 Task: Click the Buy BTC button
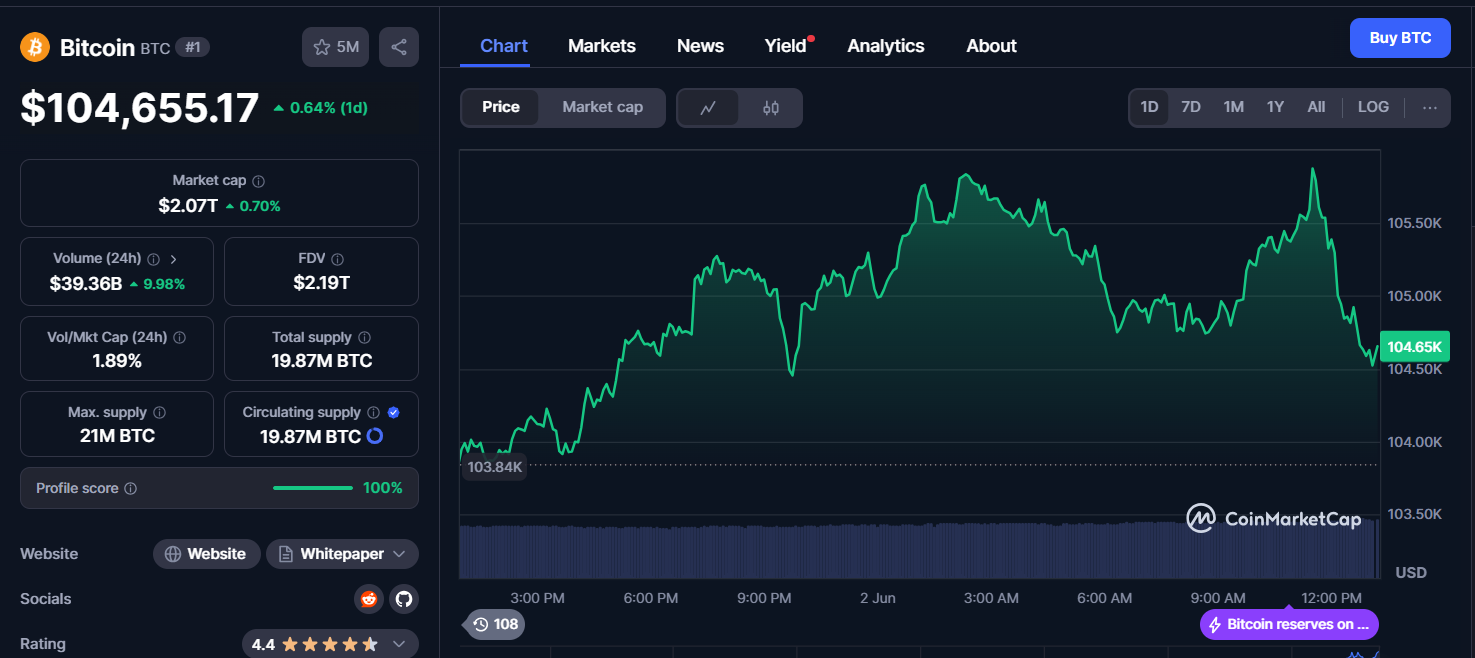coord(1399,38)
